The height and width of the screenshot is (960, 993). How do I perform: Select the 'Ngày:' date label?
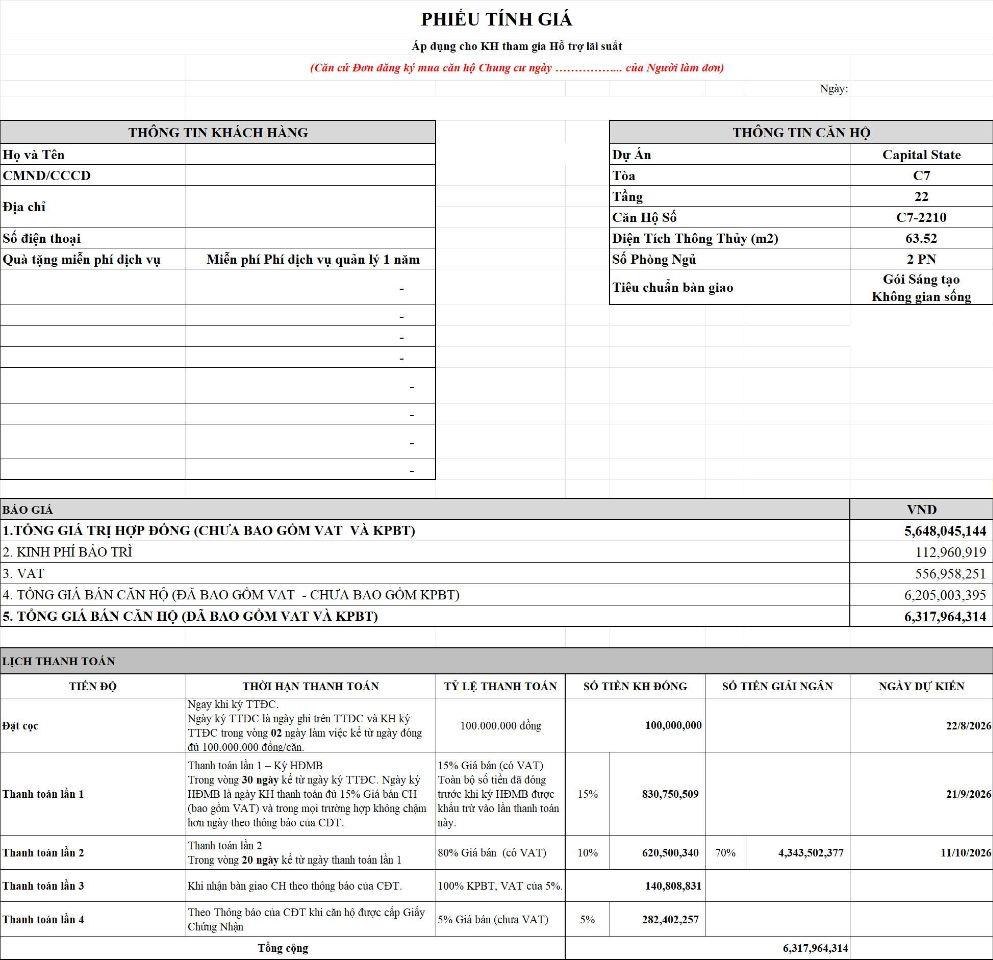(x=833, y=89)
